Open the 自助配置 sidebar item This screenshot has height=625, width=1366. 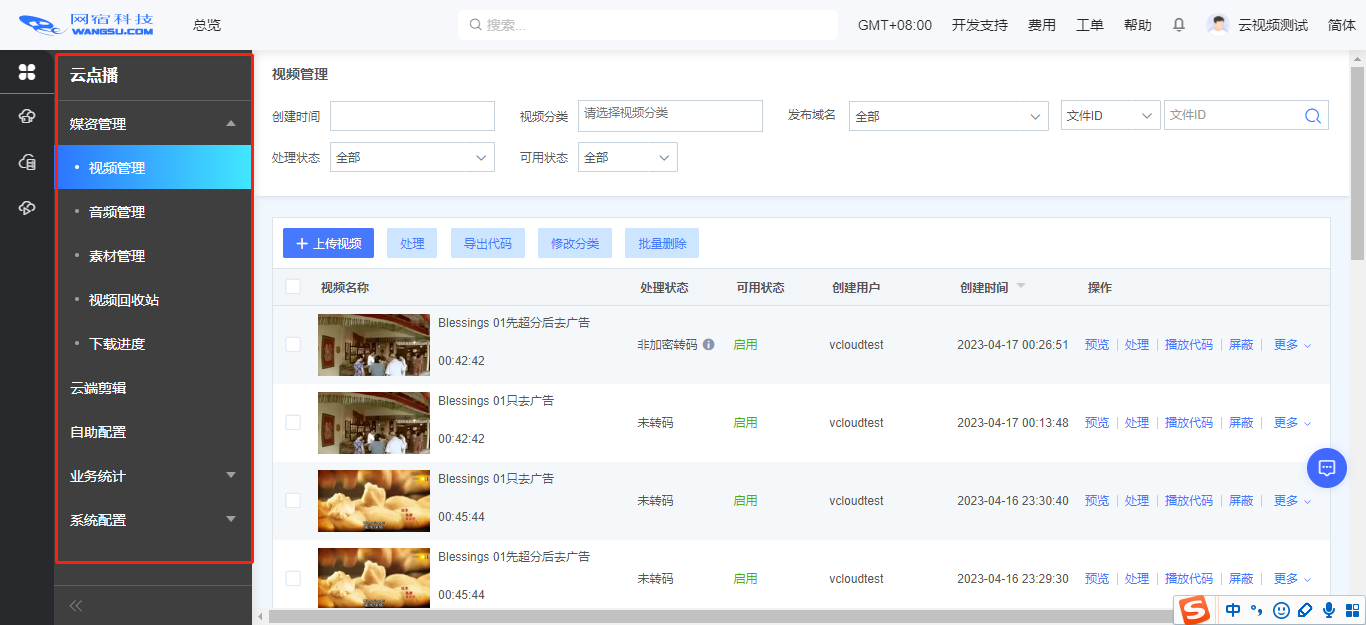coord(153,432)
